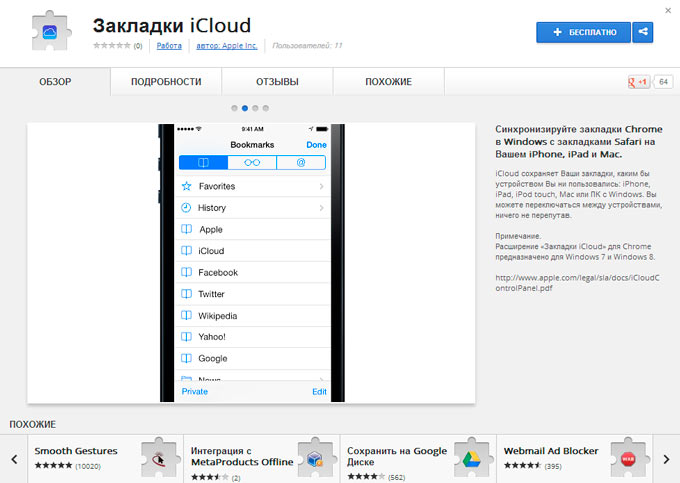Screen dimensions: 680x483
Task: Select the bookmarks book segment icon
Action: pos(203,163)
